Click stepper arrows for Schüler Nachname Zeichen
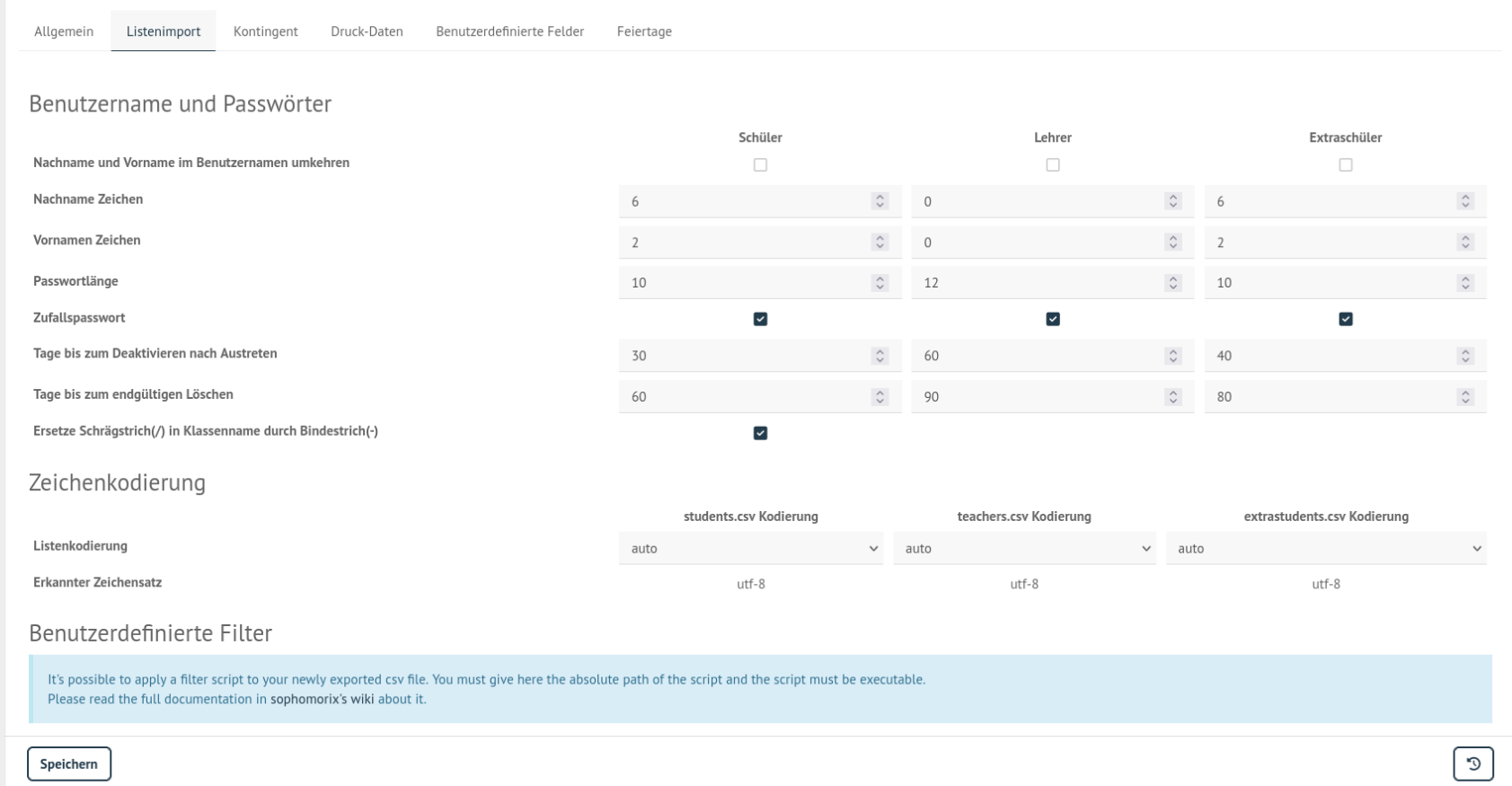The image size is (1512, 786). [880, 201]
